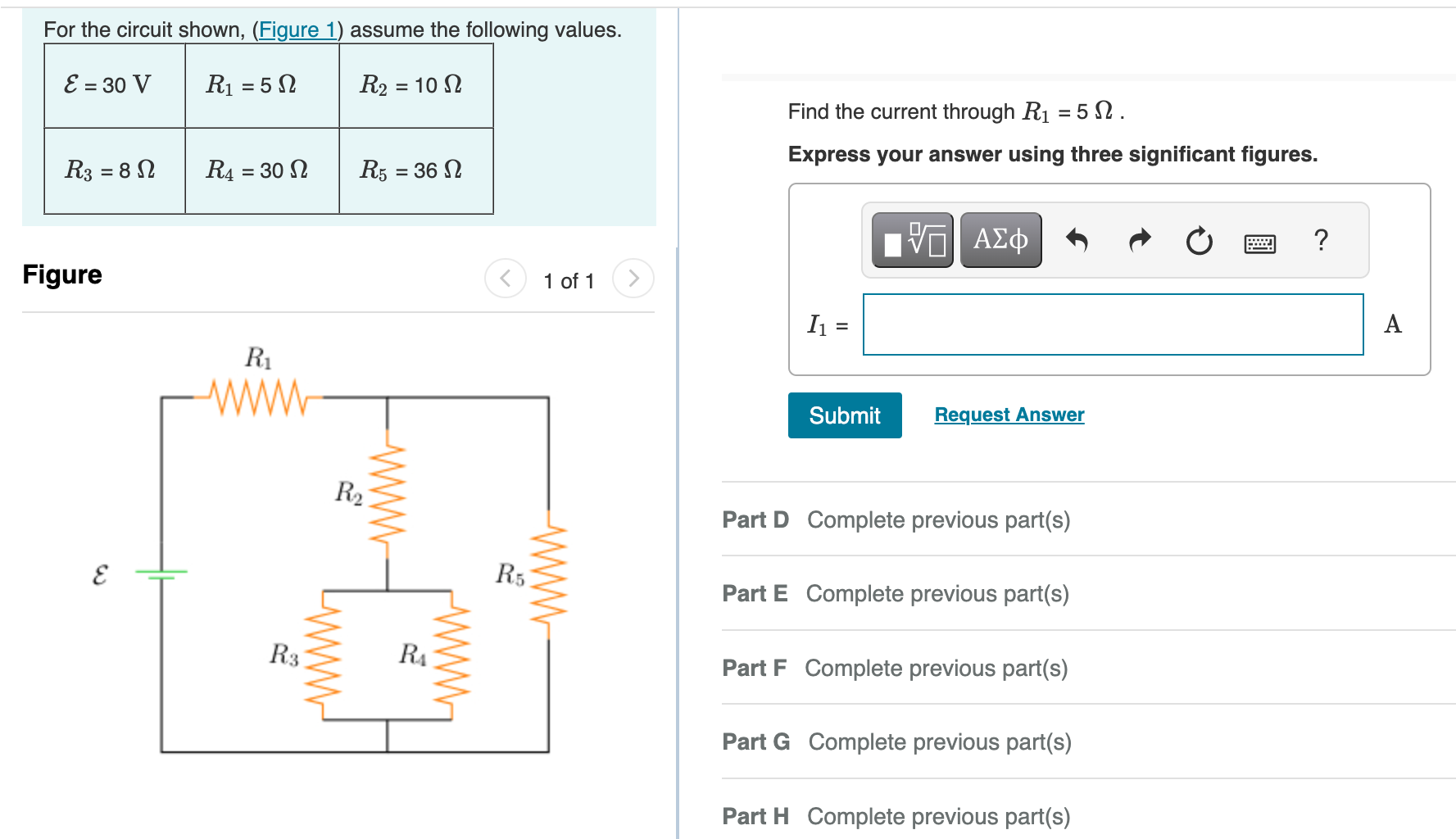The image size is (1456, 839).
Task: Open the Greek symbols ΑΣφ palette
Action: (1000, 238)
